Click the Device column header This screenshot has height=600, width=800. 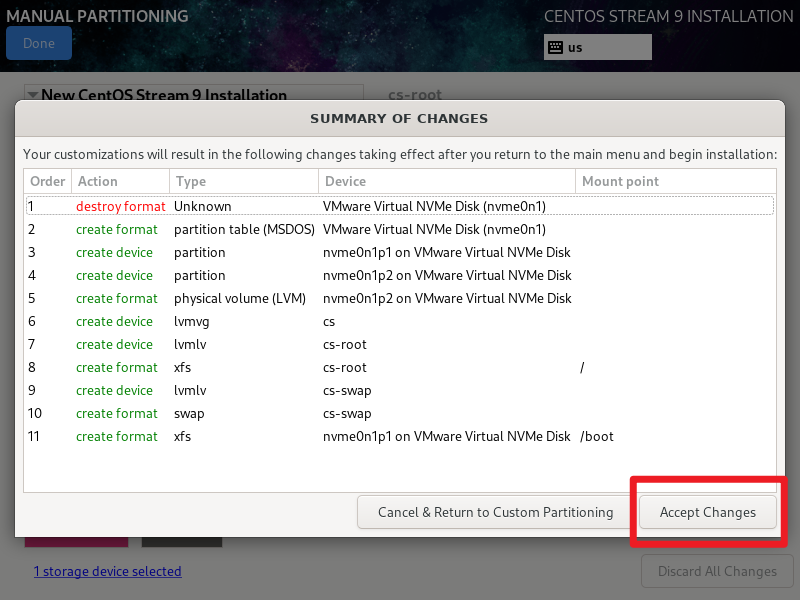click(x=447, y=182)
